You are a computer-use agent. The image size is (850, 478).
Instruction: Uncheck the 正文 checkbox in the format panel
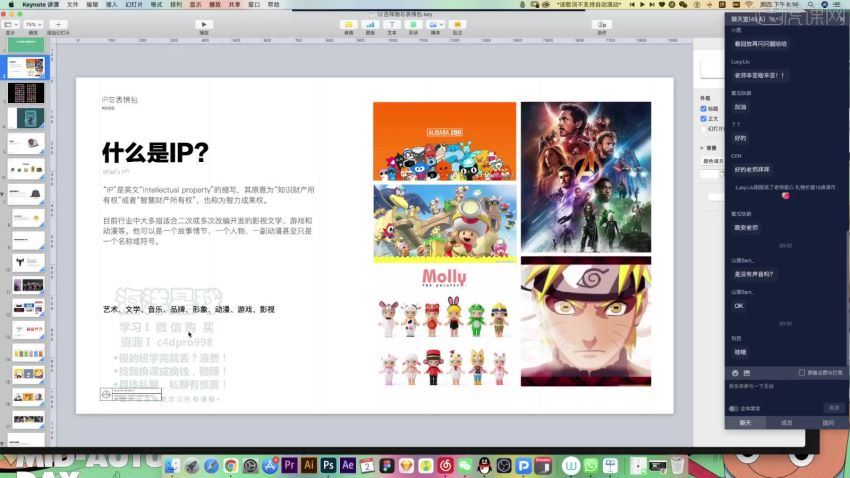704,118
